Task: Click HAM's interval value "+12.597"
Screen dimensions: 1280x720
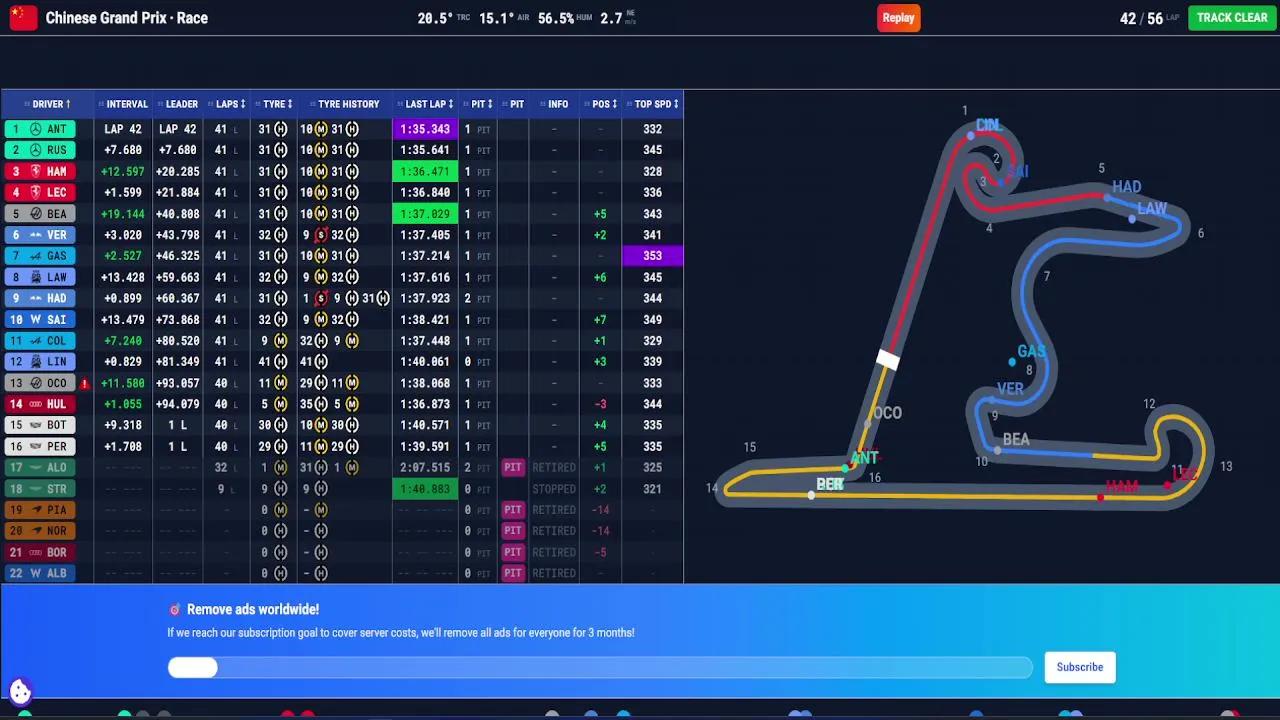Action: point(123,171)
